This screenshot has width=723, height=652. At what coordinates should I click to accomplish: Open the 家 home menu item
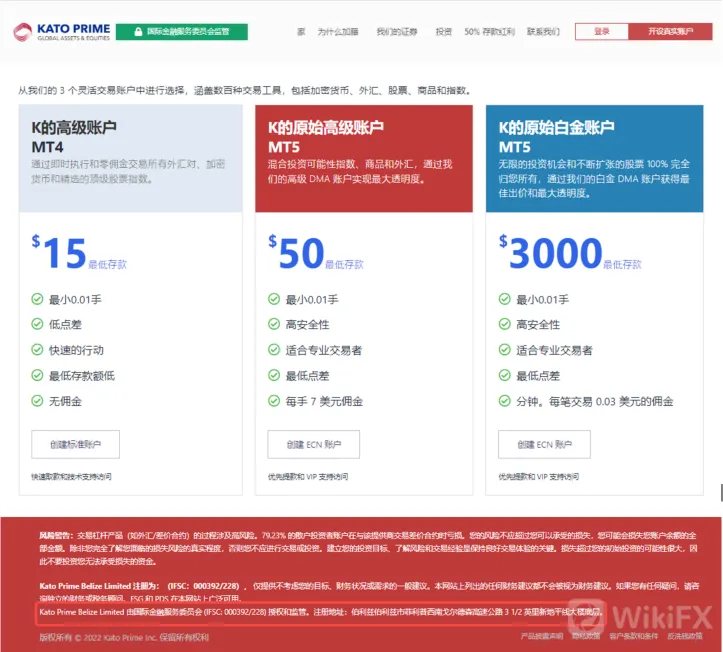tap(301, 32)
